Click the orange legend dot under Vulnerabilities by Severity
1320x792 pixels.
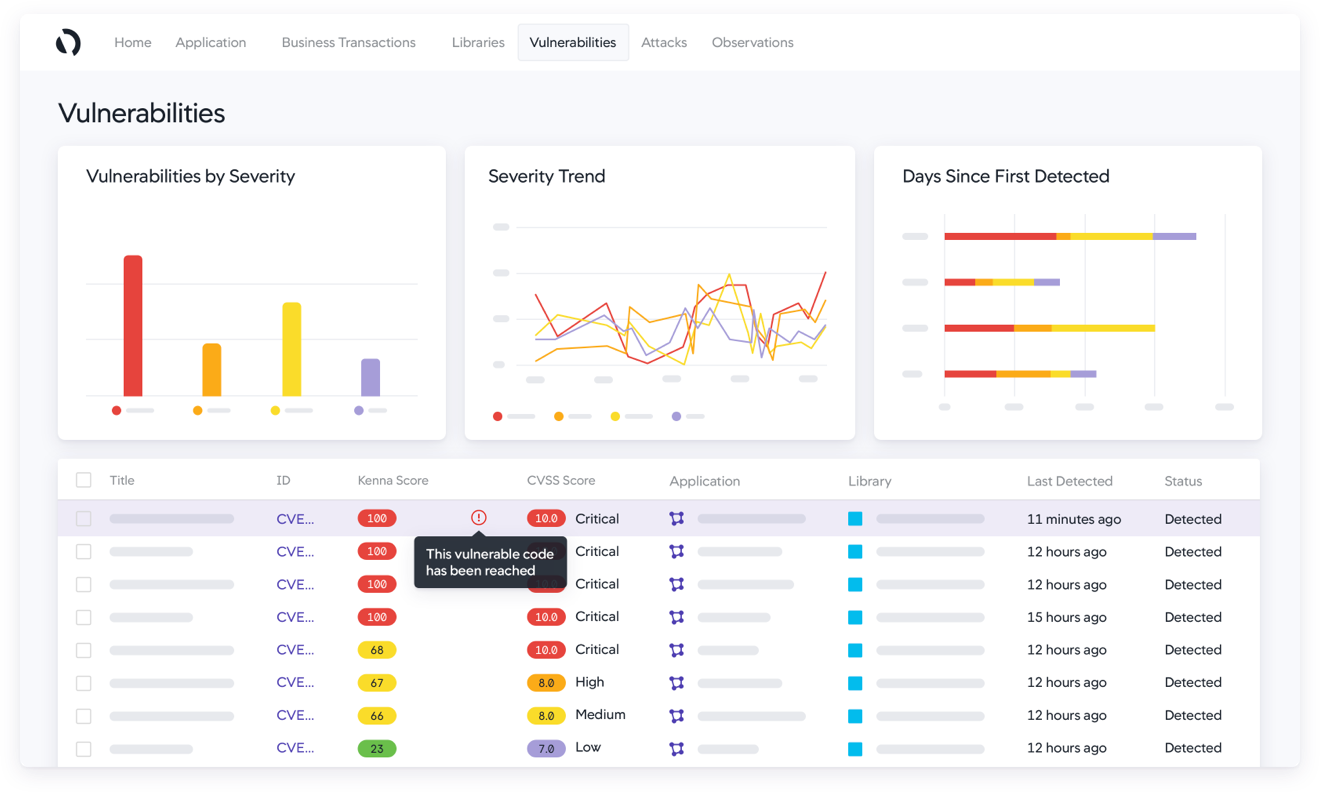click(198, 411)
